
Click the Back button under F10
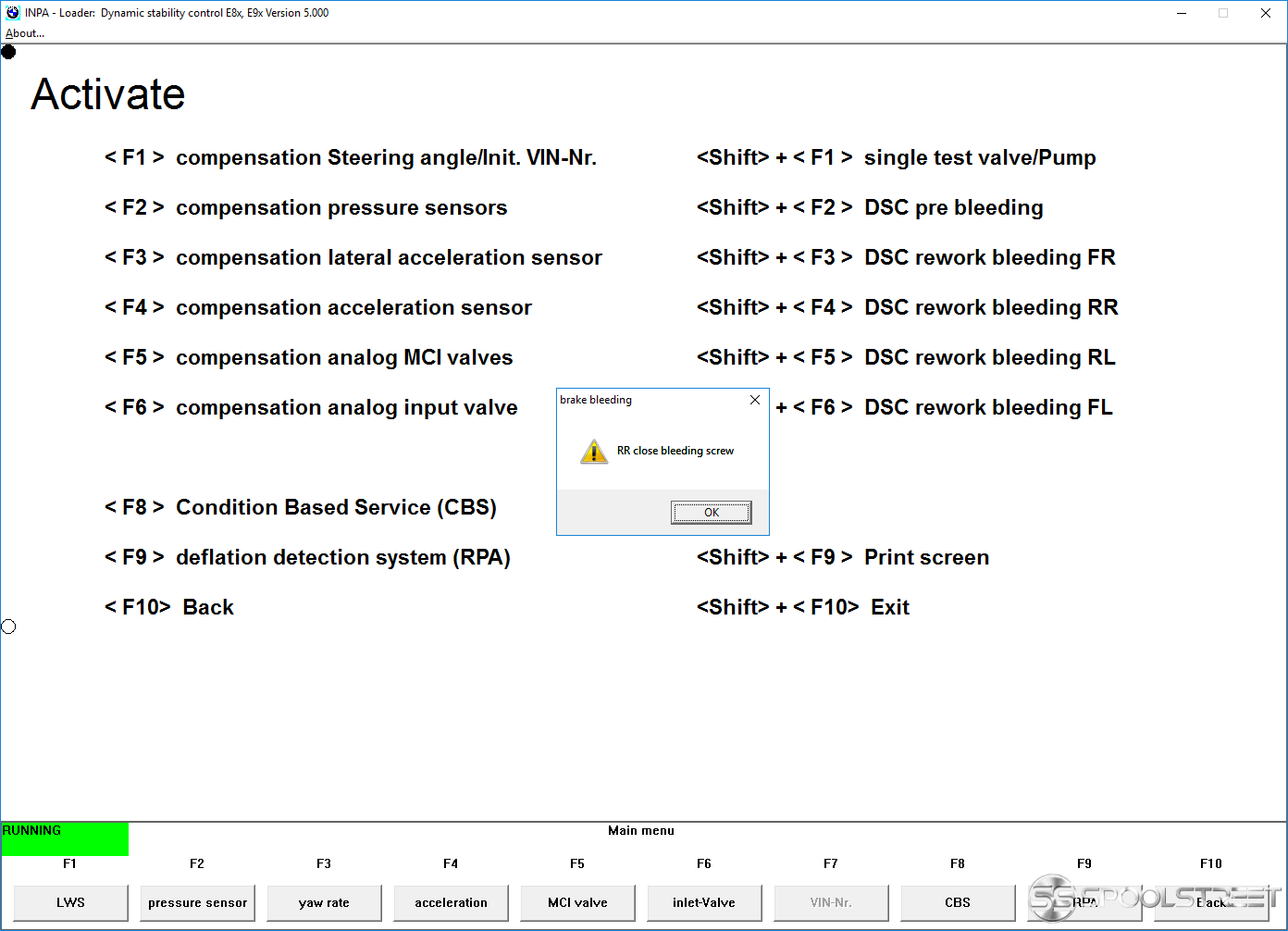point(1211,902)
